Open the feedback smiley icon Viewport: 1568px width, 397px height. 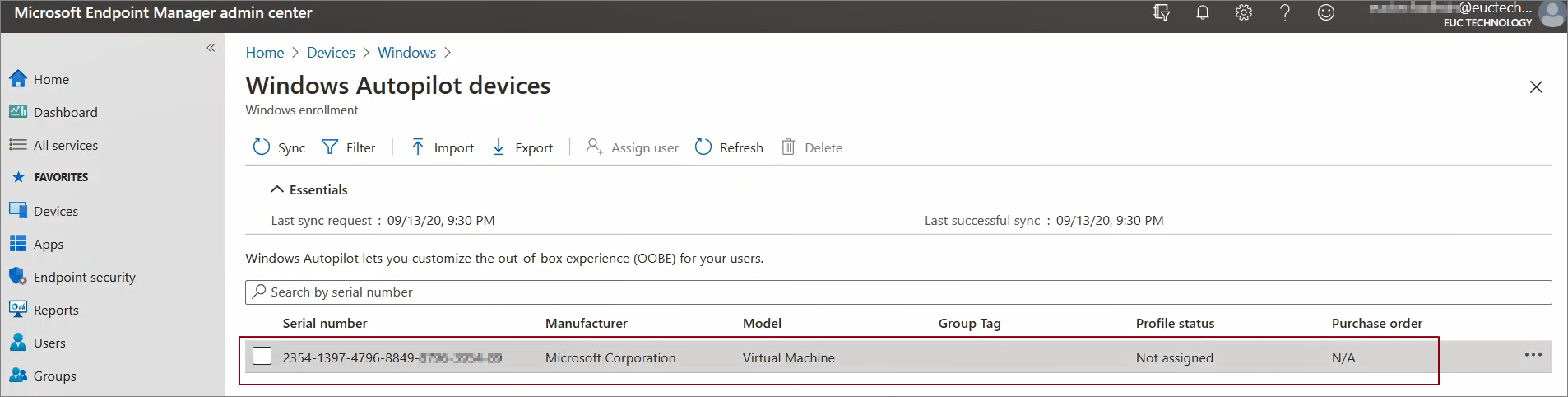(1326, 12)
